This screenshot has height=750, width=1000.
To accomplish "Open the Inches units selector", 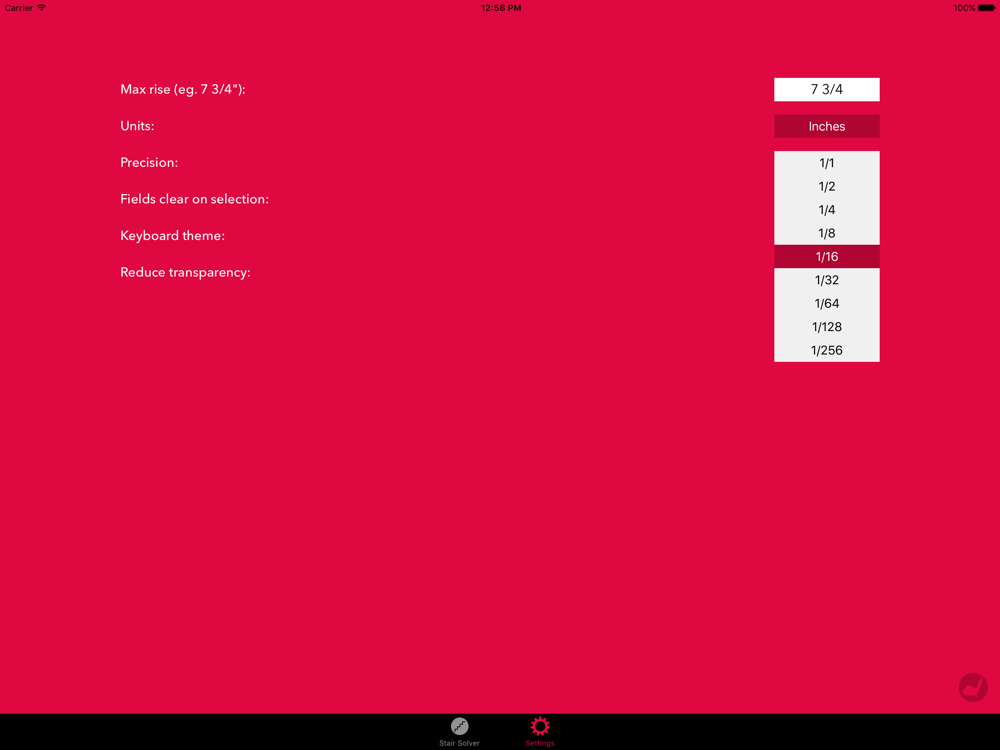I will tap(827, 126).
